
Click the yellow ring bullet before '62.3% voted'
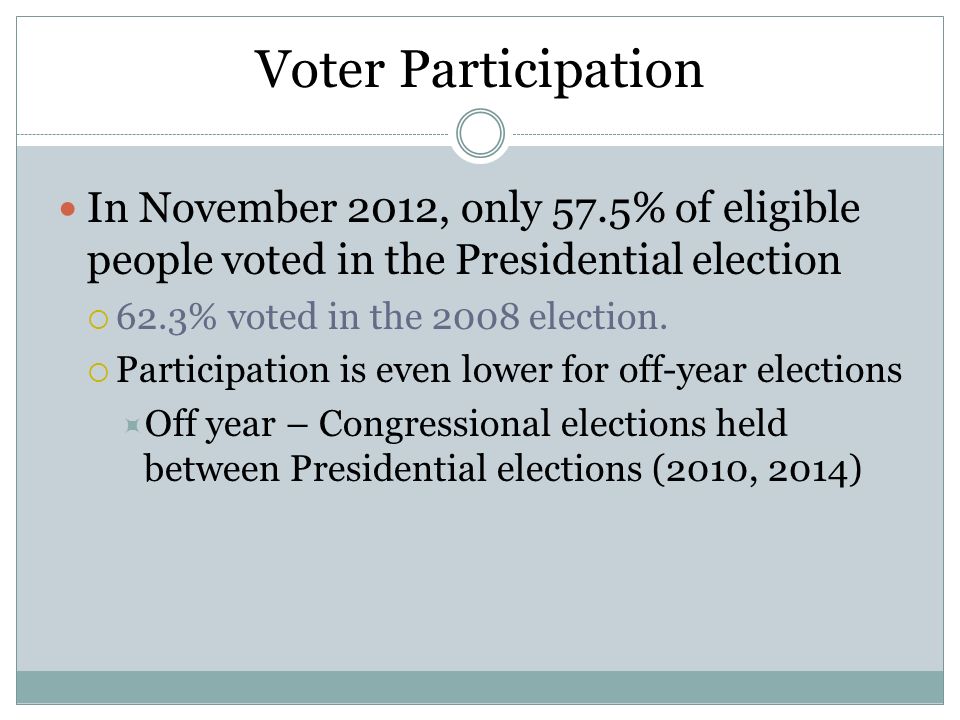pos(99,320)
